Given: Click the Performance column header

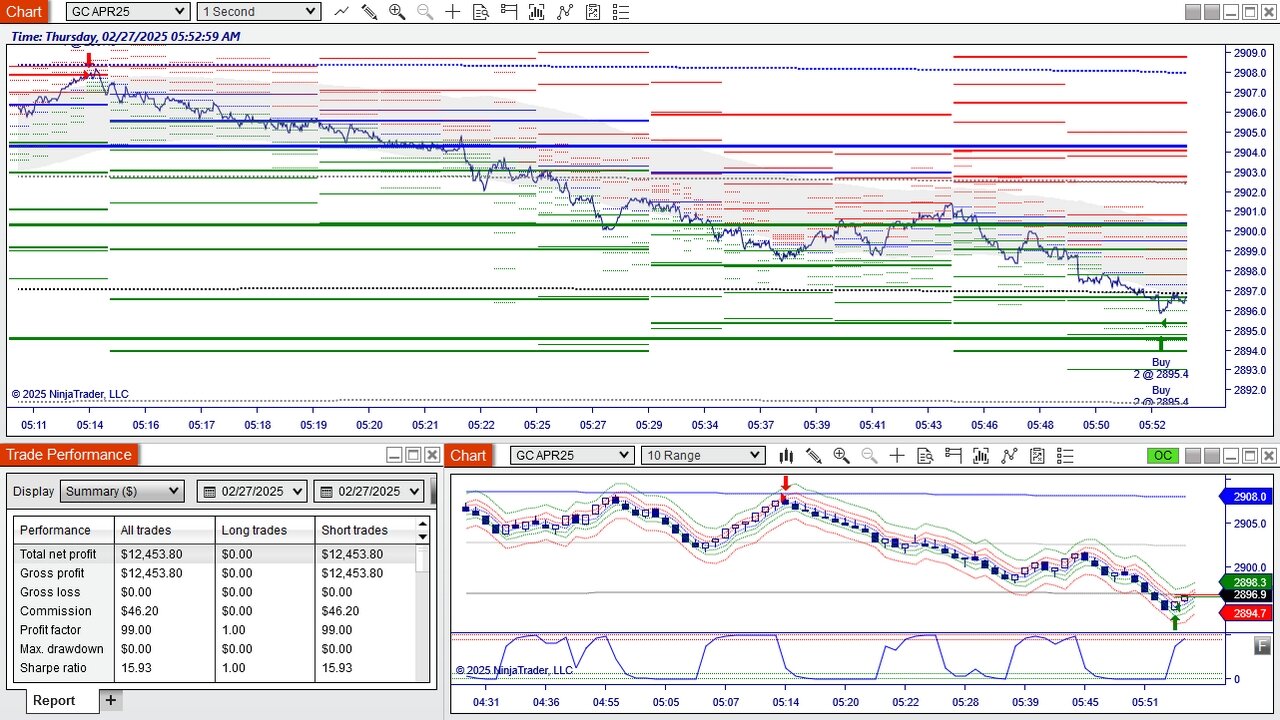Looking at the screenshot, I should 64,531.
